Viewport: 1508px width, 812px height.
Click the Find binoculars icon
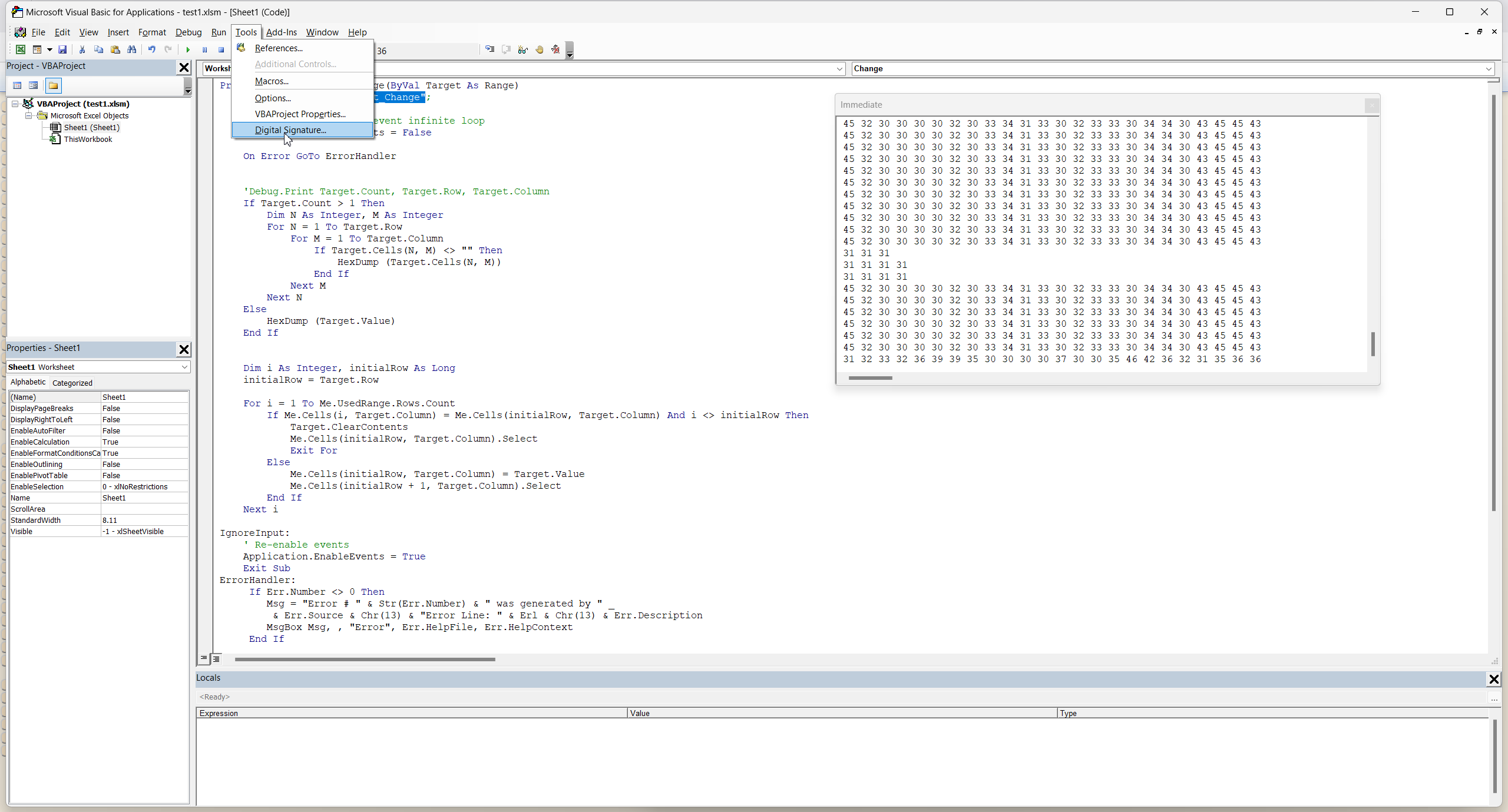pos(132,50)
